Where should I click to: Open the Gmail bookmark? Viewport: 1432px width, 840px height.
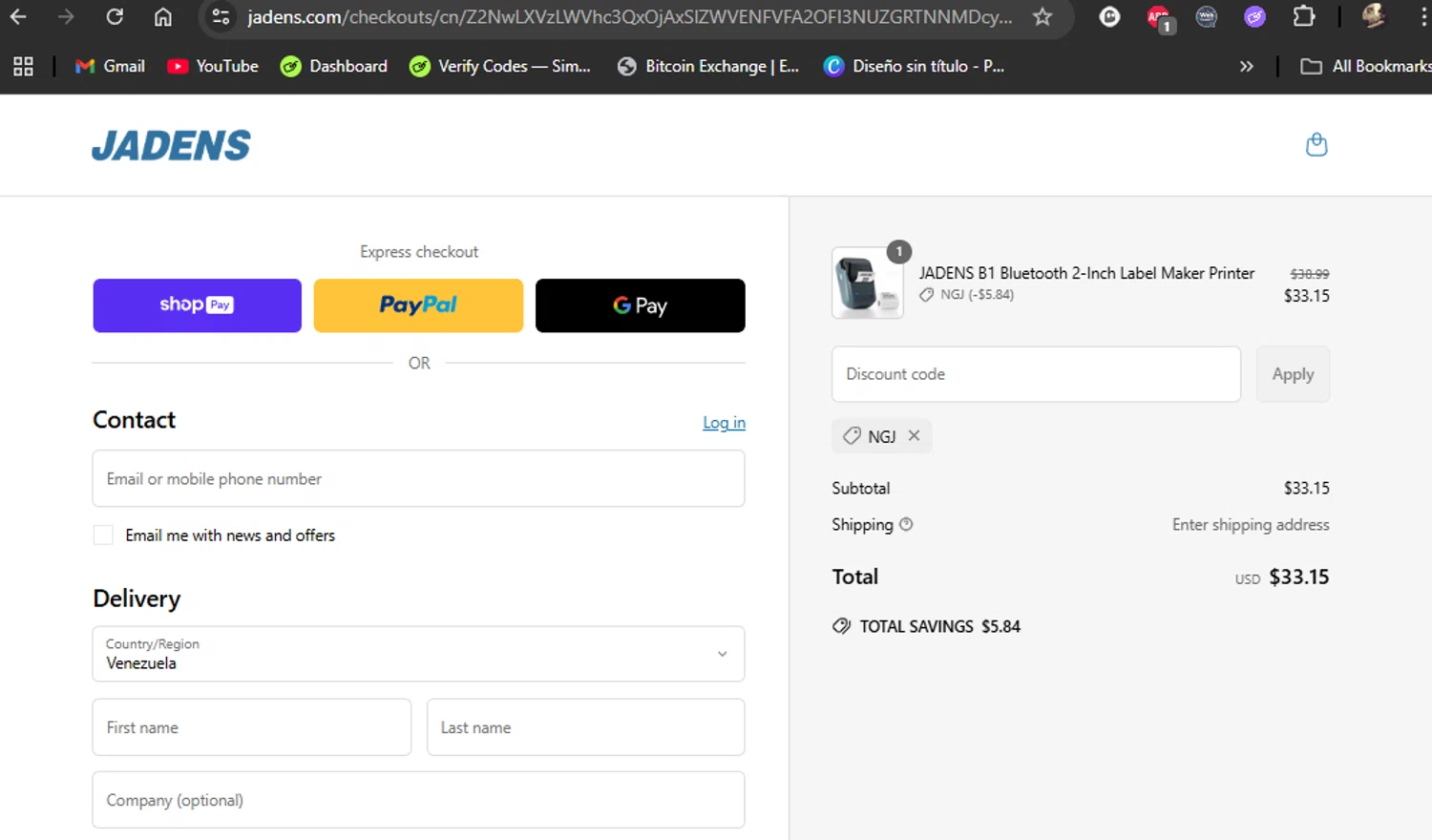(111, 66)
